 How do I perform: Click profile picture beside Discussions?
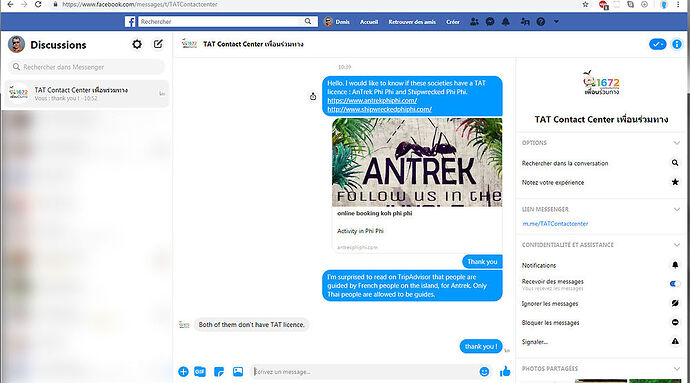pos(16,44)
